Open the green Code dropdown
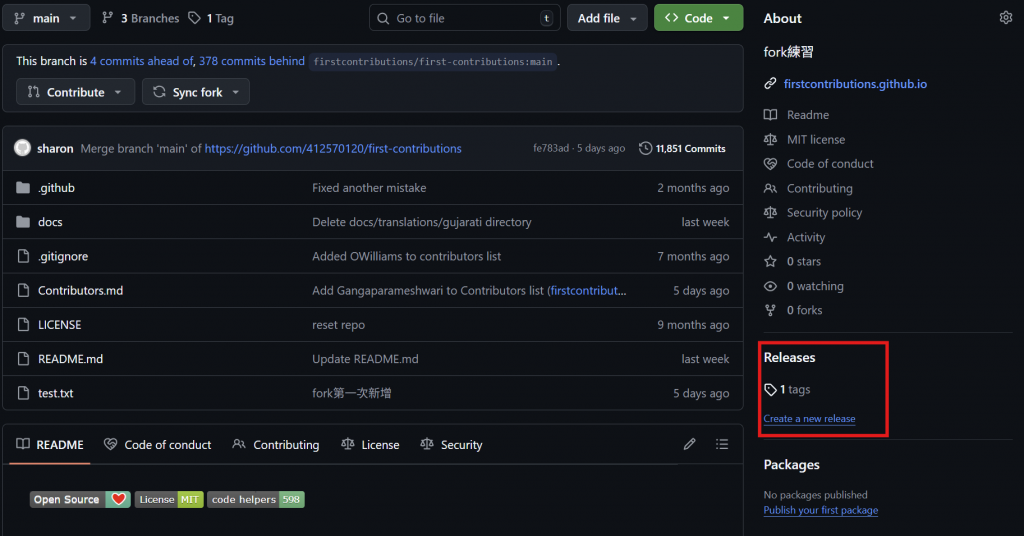1024x536 pixels. (698, 18)
